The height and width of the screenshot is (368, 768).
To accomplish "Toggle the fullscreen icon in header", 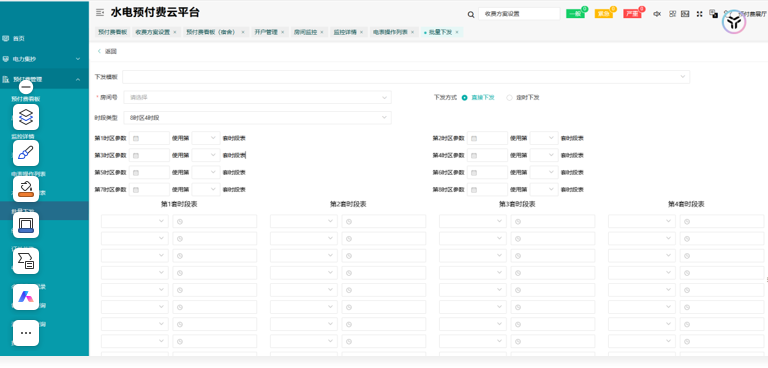I will pos(699,14).
